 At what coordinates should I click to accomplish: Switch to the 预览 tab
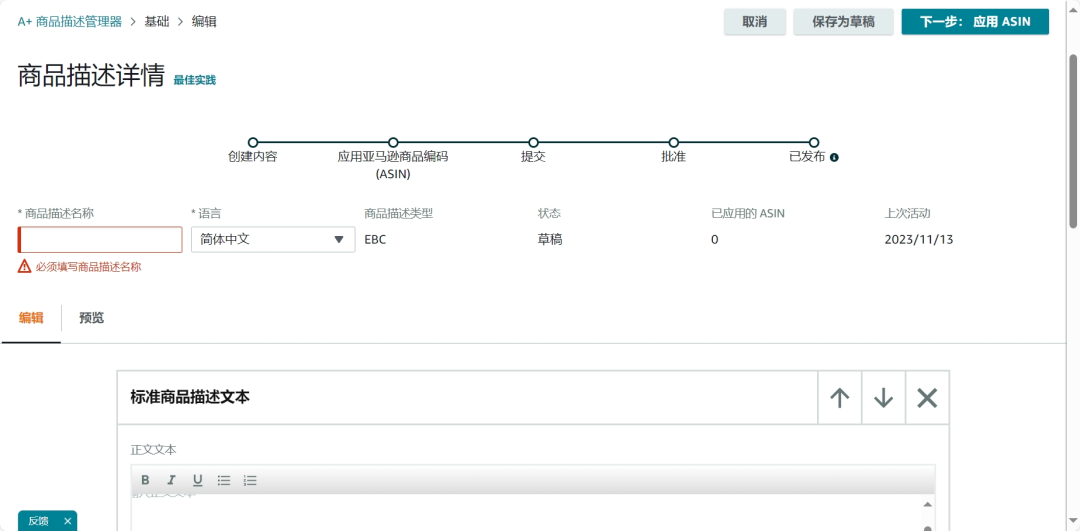(92, 318)
